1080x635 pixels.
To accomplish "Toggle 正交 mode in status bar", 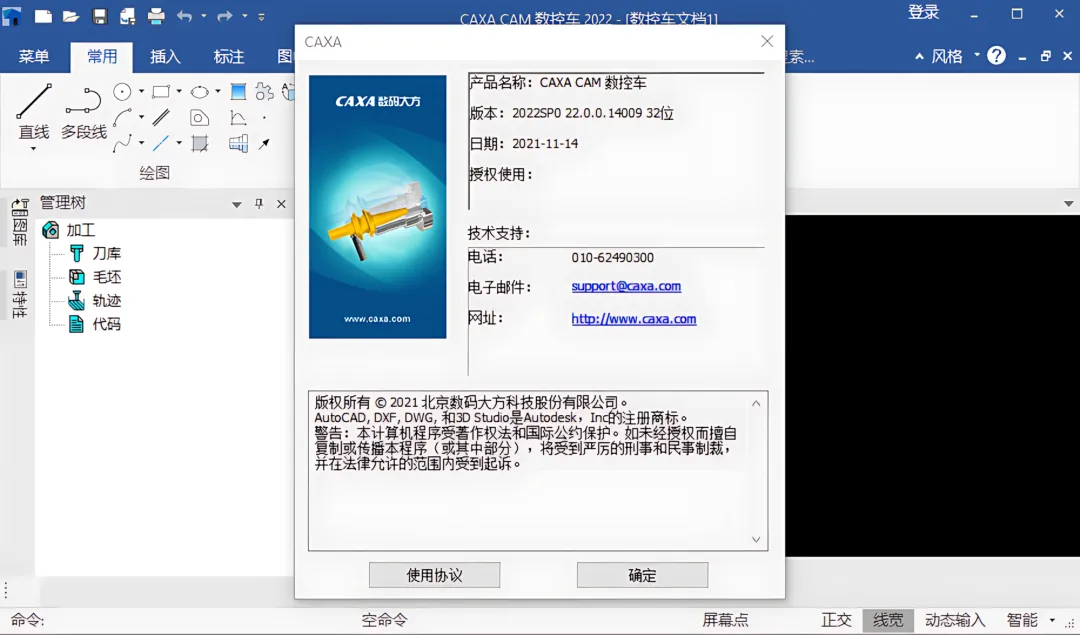I will (x=836, y=620).
